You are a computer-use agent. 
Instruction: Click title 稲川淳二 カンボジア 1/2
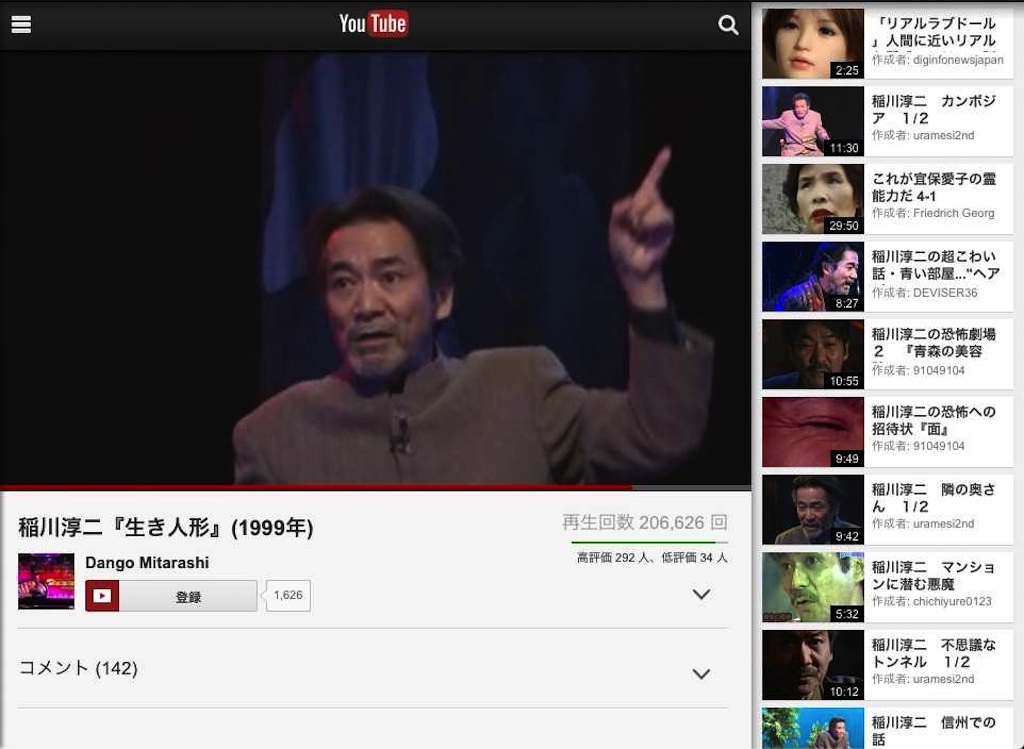[x=934, y=110]
